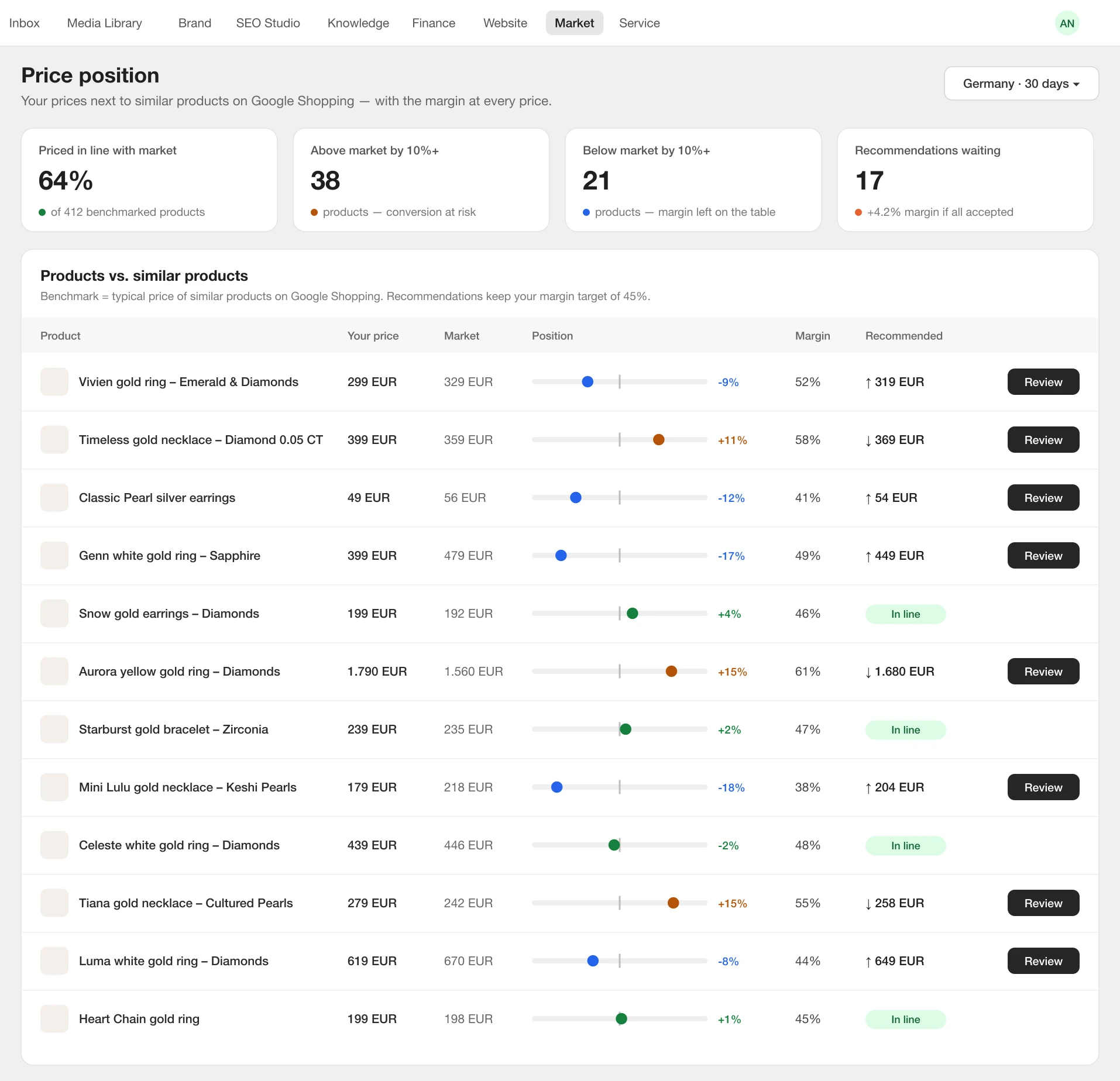Review Genn white gold ring recommendation
Image resolution: width=1120 pixels, height=1081 pixels.
point(1043,556)
